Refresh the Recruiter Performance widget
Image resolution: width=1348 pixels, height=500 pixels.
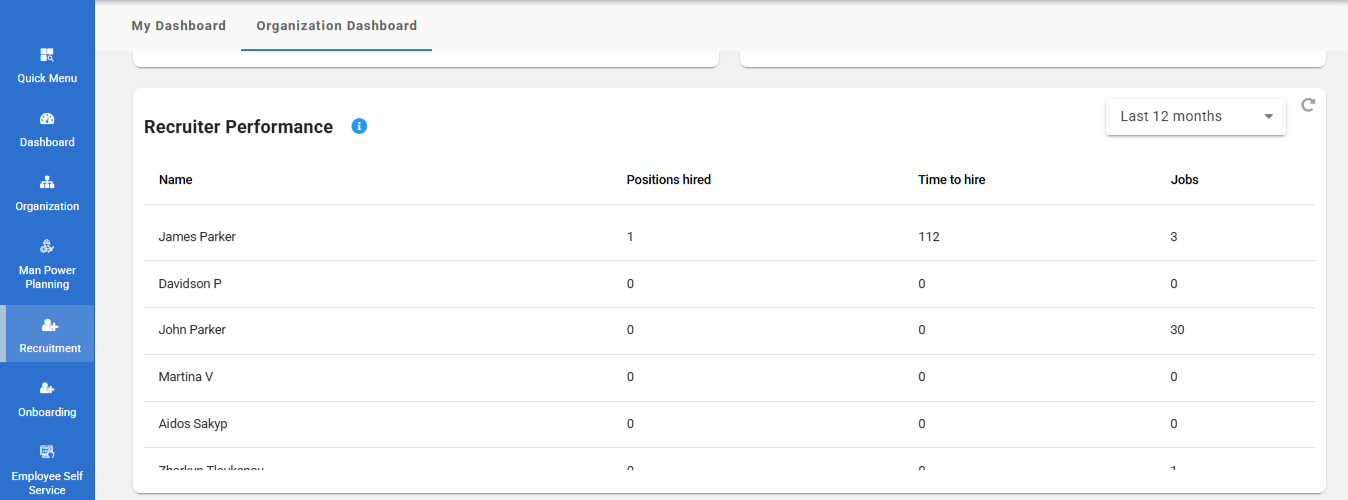point(1308,105)
